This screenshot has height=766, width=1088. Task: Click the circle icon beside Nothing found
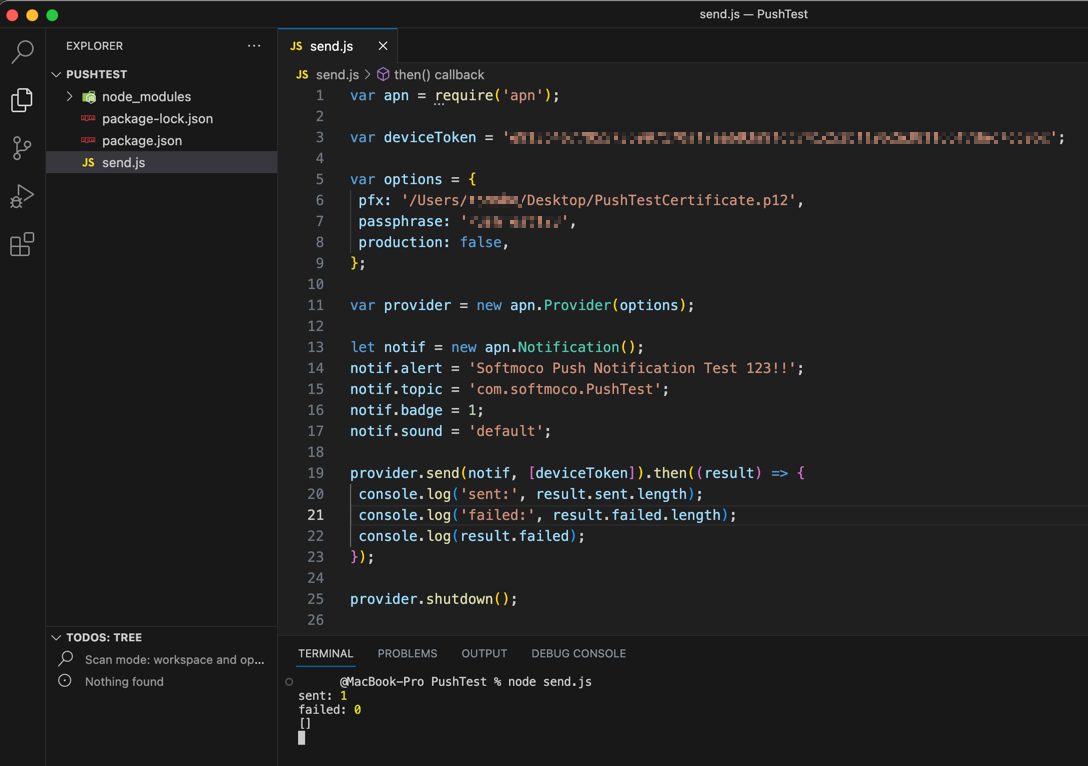click(x=66, y=681)
